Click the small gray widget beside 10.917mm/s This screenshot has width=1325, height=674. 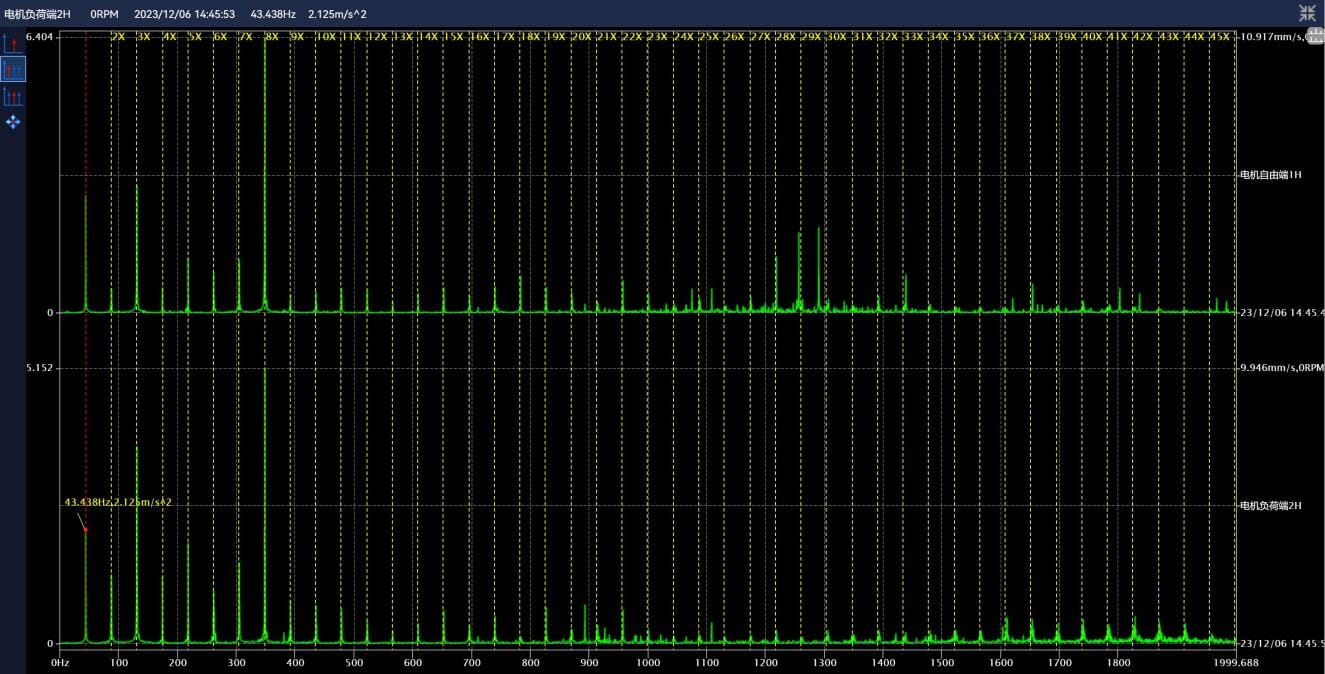tap(1315, 36)
